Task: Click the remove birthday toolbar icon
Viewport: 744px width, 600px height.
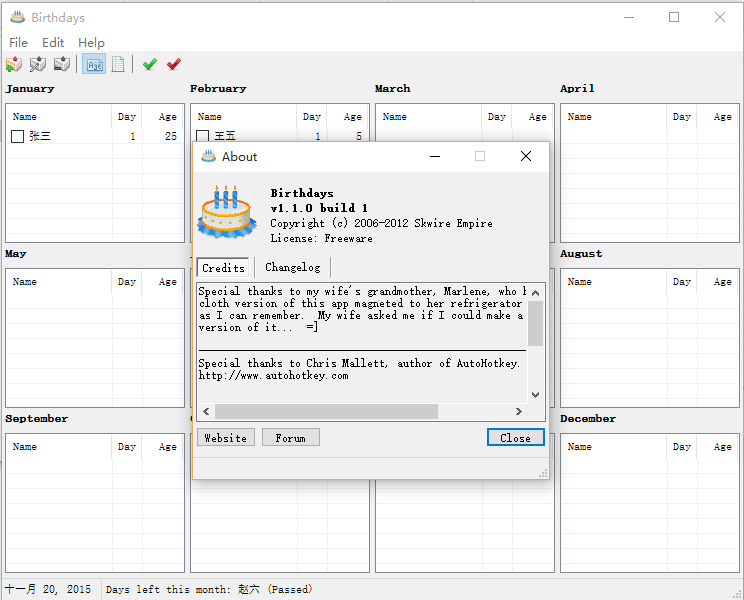Action: (62, 65)
